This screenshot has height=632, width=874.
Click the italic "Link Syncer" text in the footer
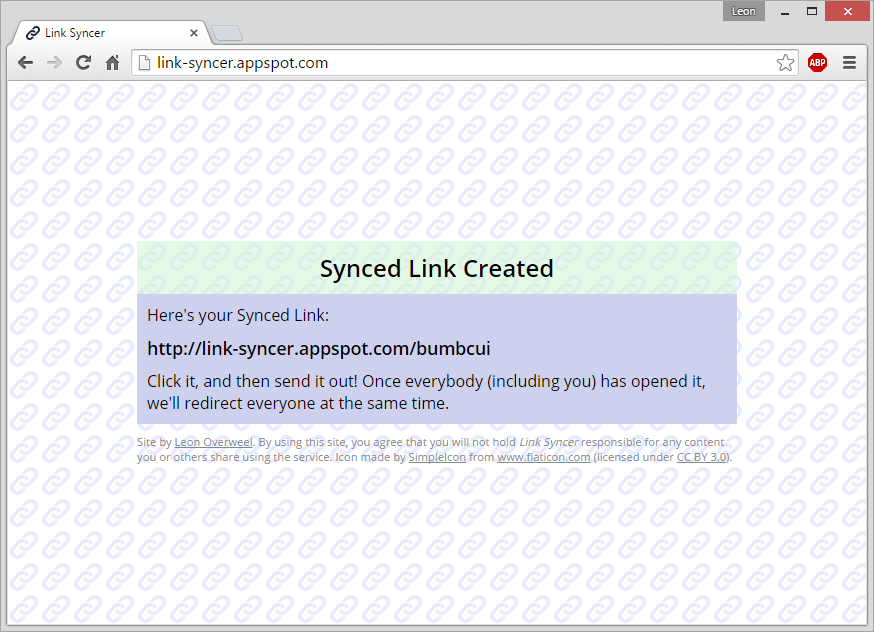[x=548, y=442]
